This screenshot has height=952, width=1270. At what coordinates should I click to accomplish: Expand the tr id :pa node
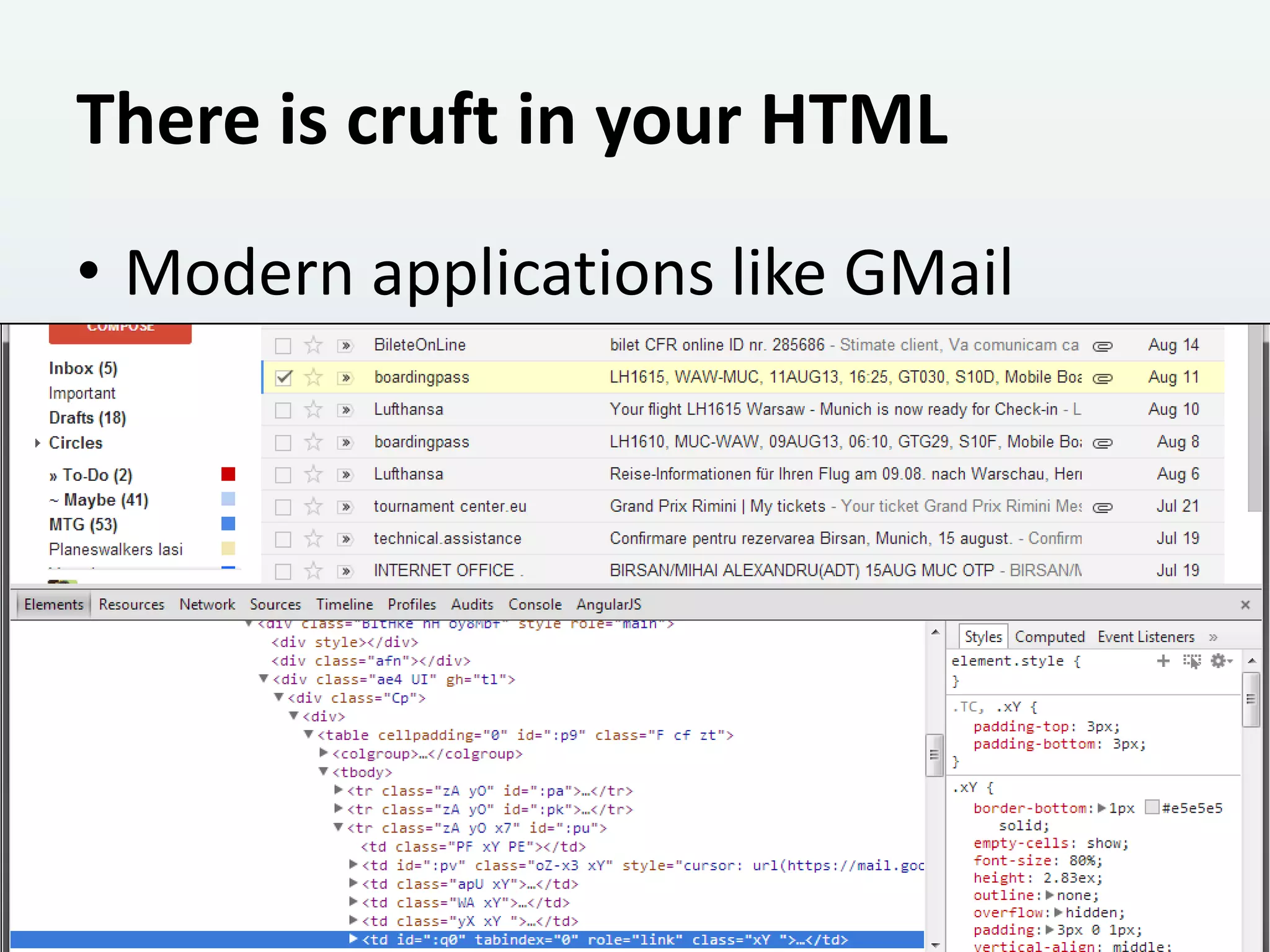pyautogui.click(x=338, y=790)
